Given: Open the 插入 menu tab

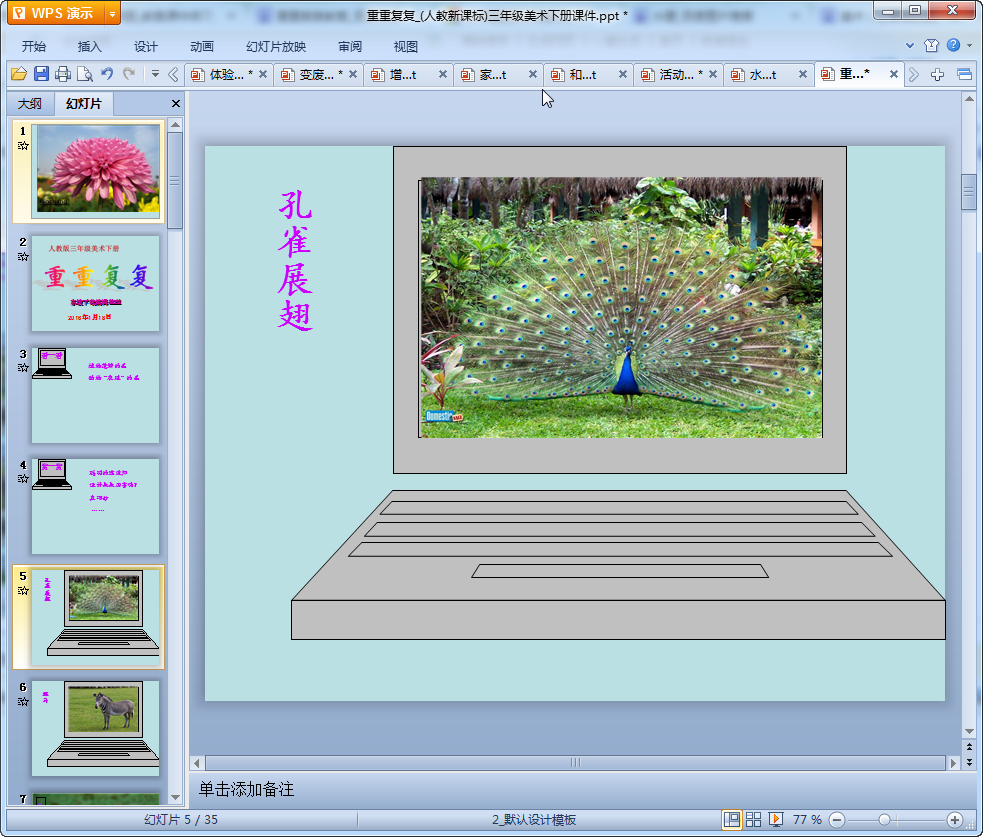Looking at the screenshot, I should tap(89, 46).
